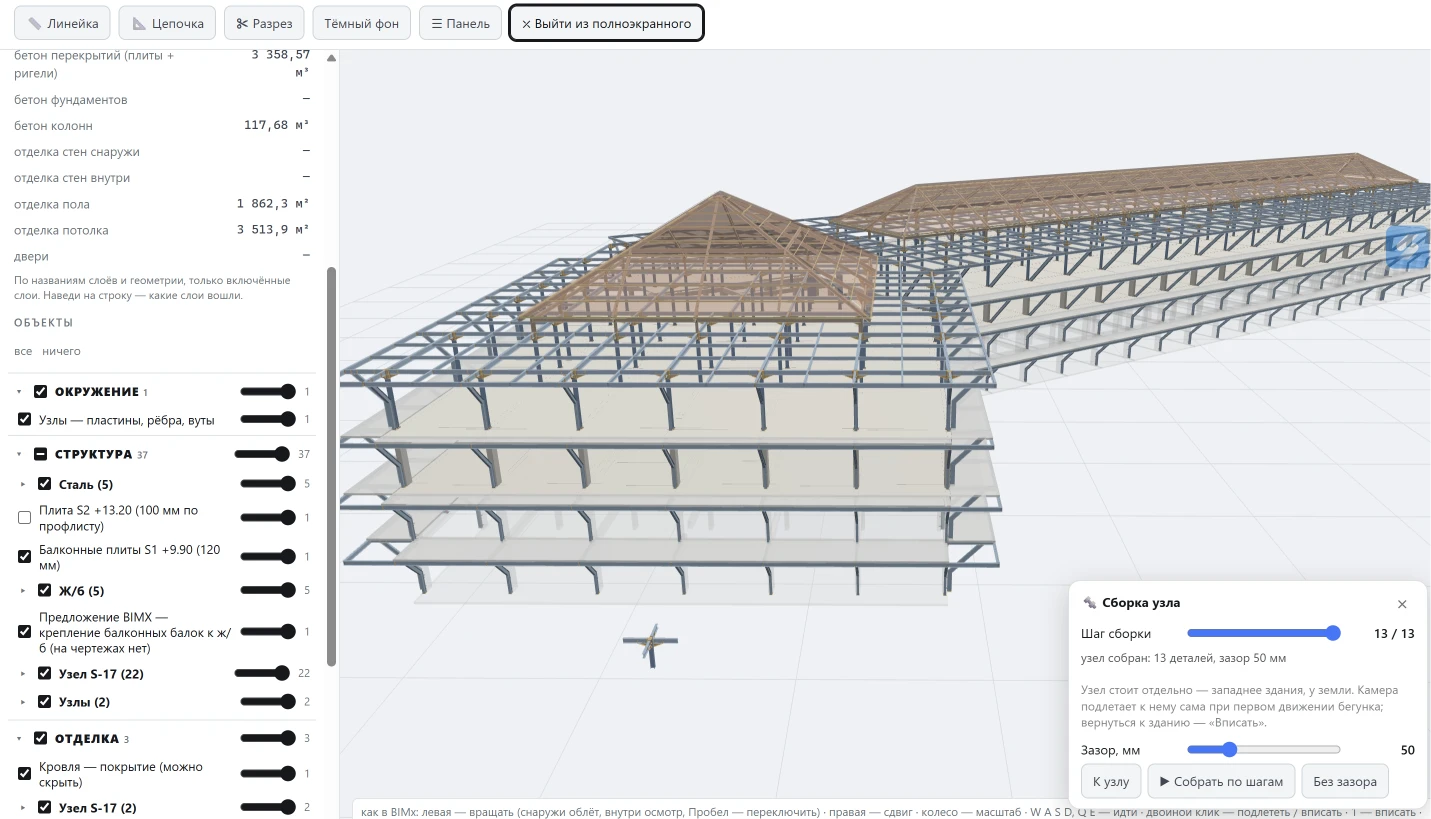Exit fullscreen with Выйти из полноэкранного

606,23
